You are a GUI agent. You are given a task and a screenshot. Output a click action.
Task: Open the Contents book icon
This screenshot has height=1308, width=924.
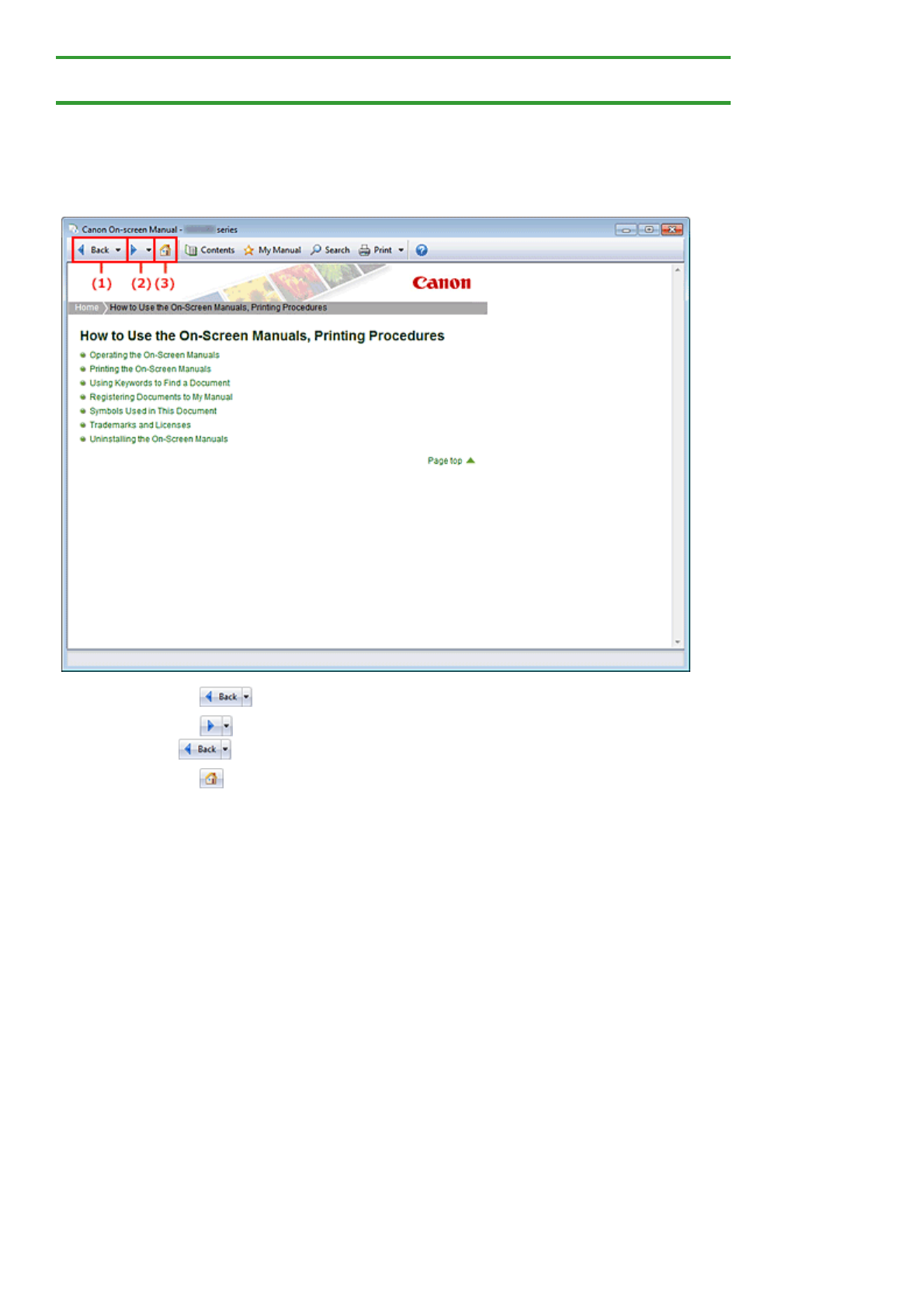point(191,250)
